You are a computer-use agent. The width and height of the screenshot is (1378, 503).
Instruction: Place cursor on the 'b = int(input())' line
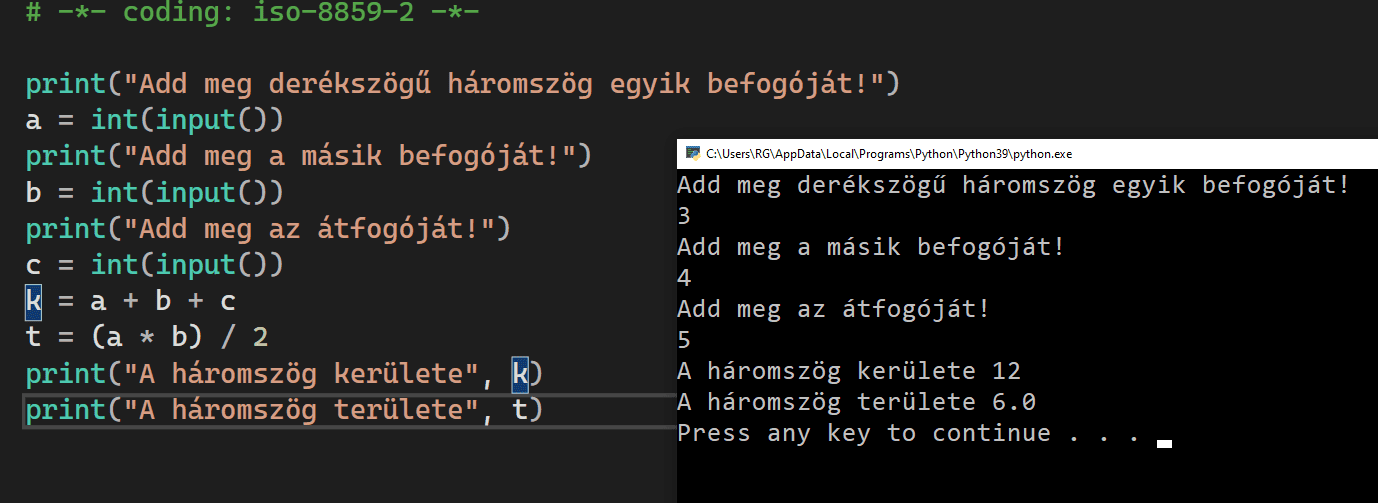[155, 192]
